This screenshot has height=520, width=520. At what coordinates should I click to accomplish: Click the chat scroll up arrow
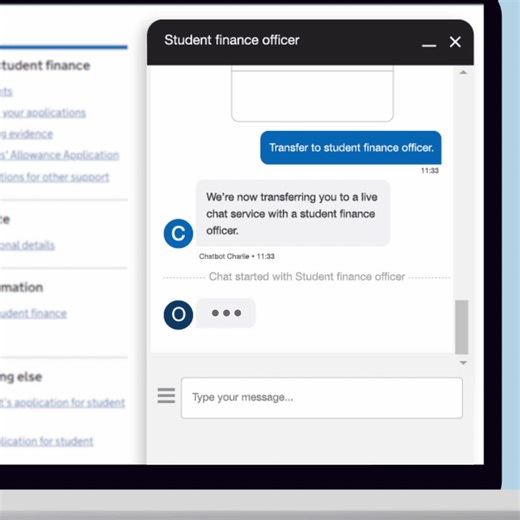pos(463,72)
